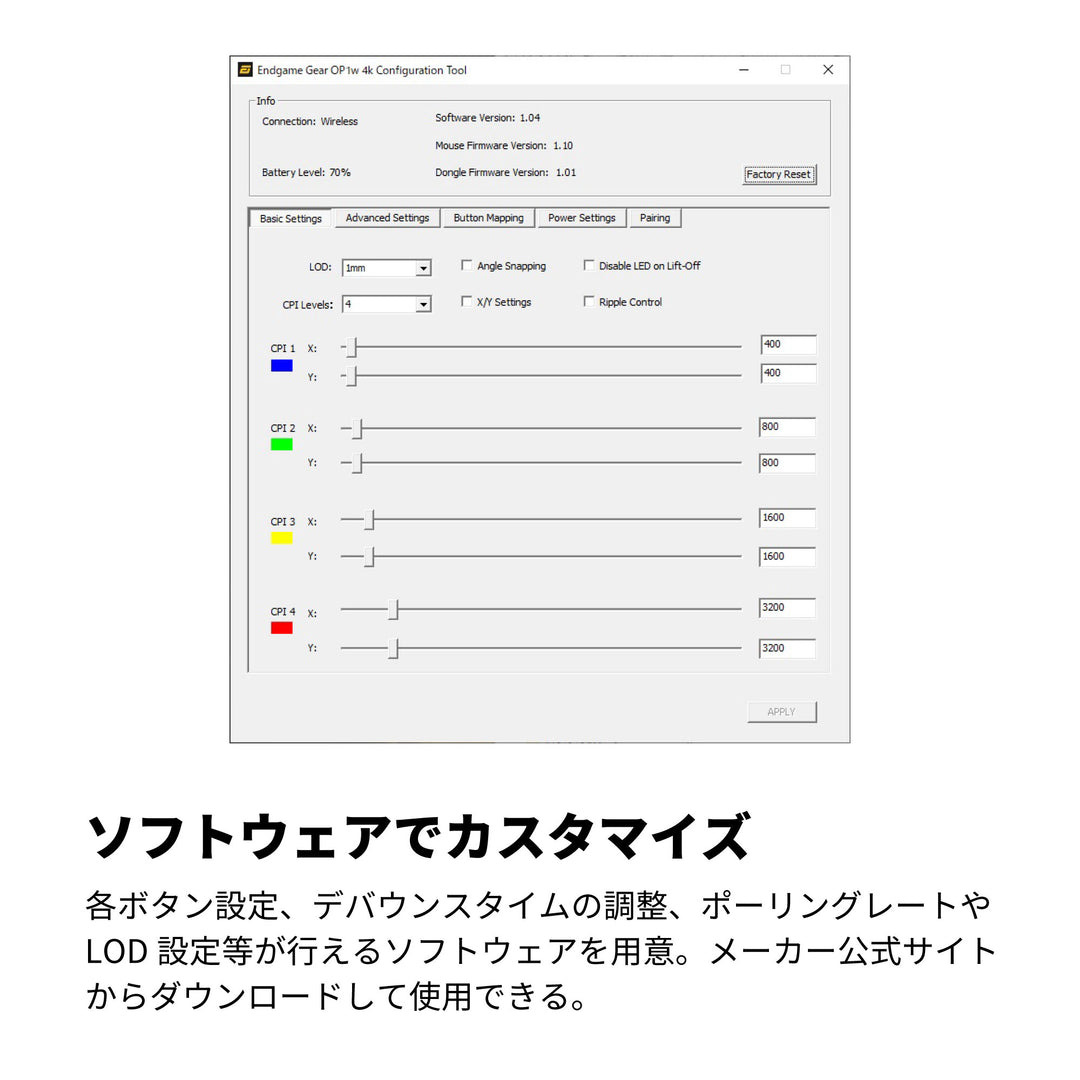Open the red CPI 4 color swatch
1080x1080 pixels.
coord(281,628)
